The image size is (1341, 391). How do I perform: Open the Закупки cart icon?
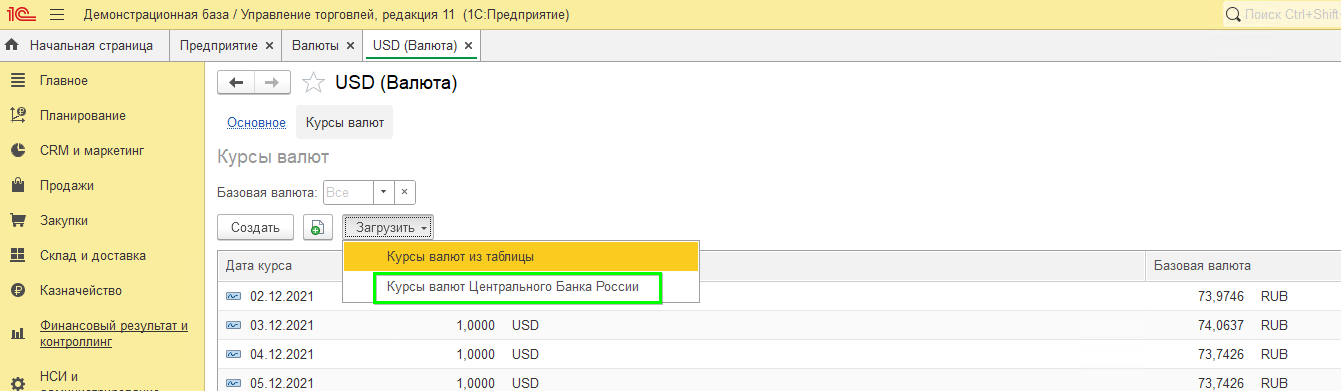click(17, 221)
